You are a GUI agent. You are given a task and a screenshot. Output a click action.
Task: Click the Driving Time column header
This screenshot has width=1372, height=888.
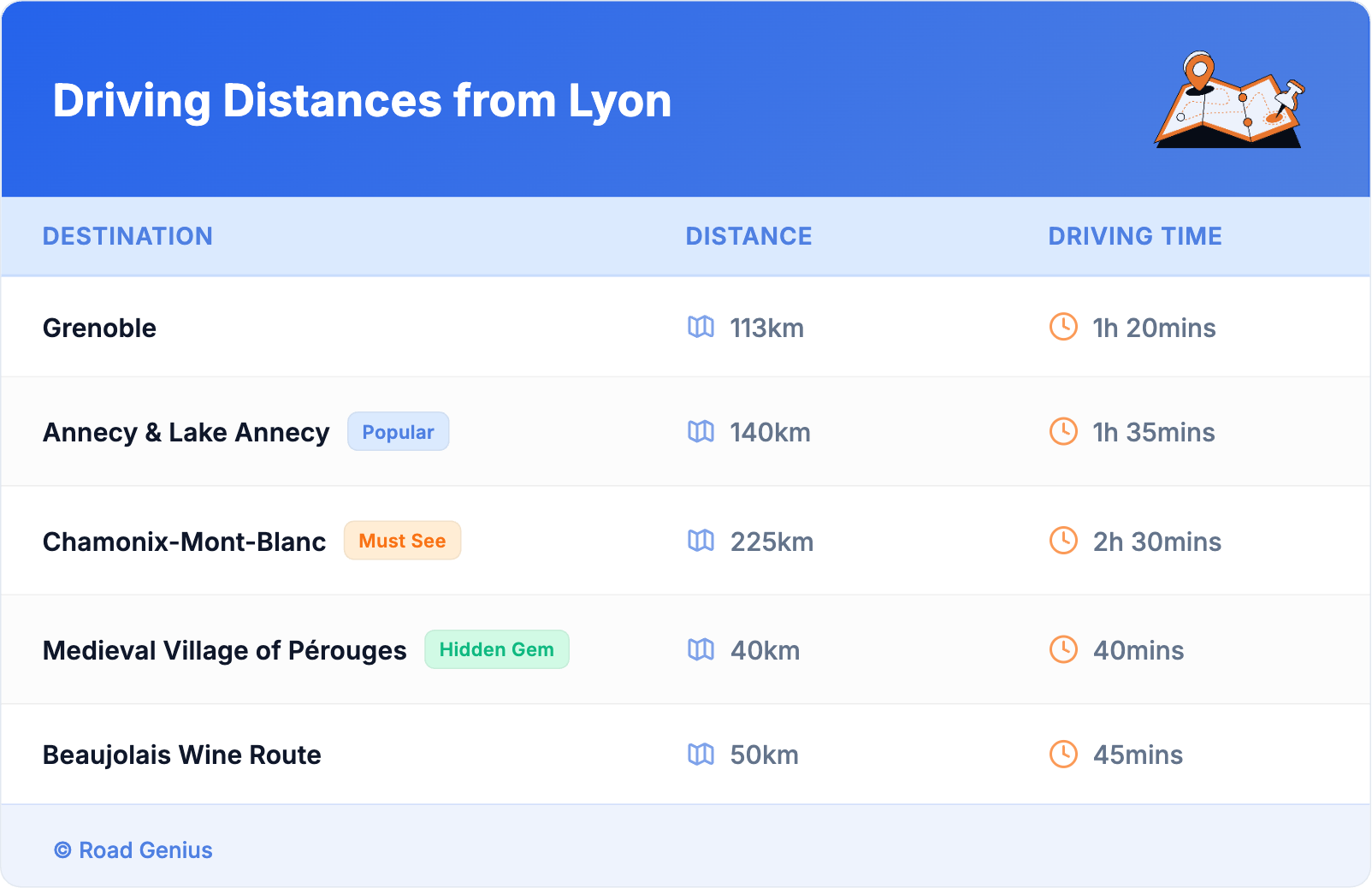coord(1134,236)
